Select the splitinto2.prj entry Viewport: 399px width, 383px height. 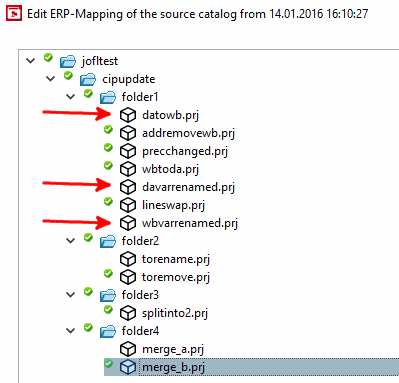[x=175, y=313]
